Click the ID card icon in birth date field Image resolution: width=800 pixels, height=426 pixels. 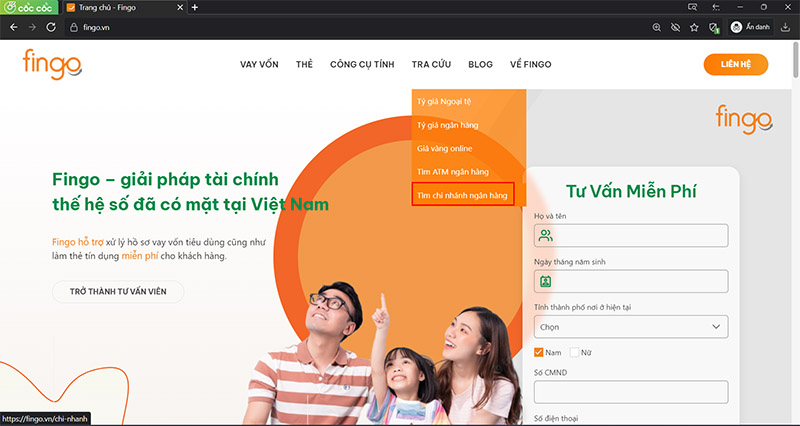coord(545,281)
